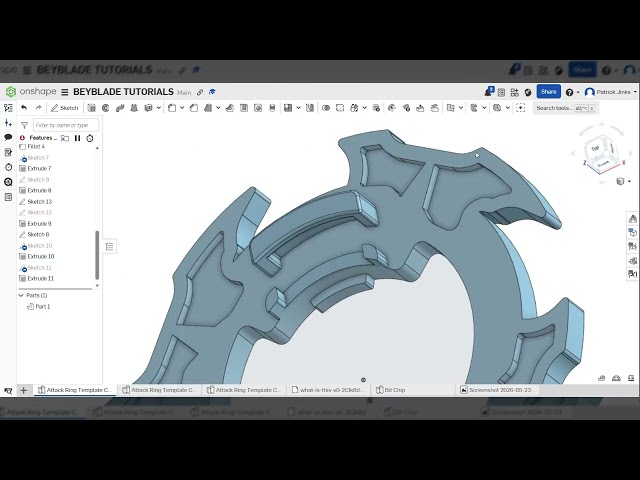Select the Sweep tool icon
The height and width of the screenshot is (480, 640).
(120, 108)
